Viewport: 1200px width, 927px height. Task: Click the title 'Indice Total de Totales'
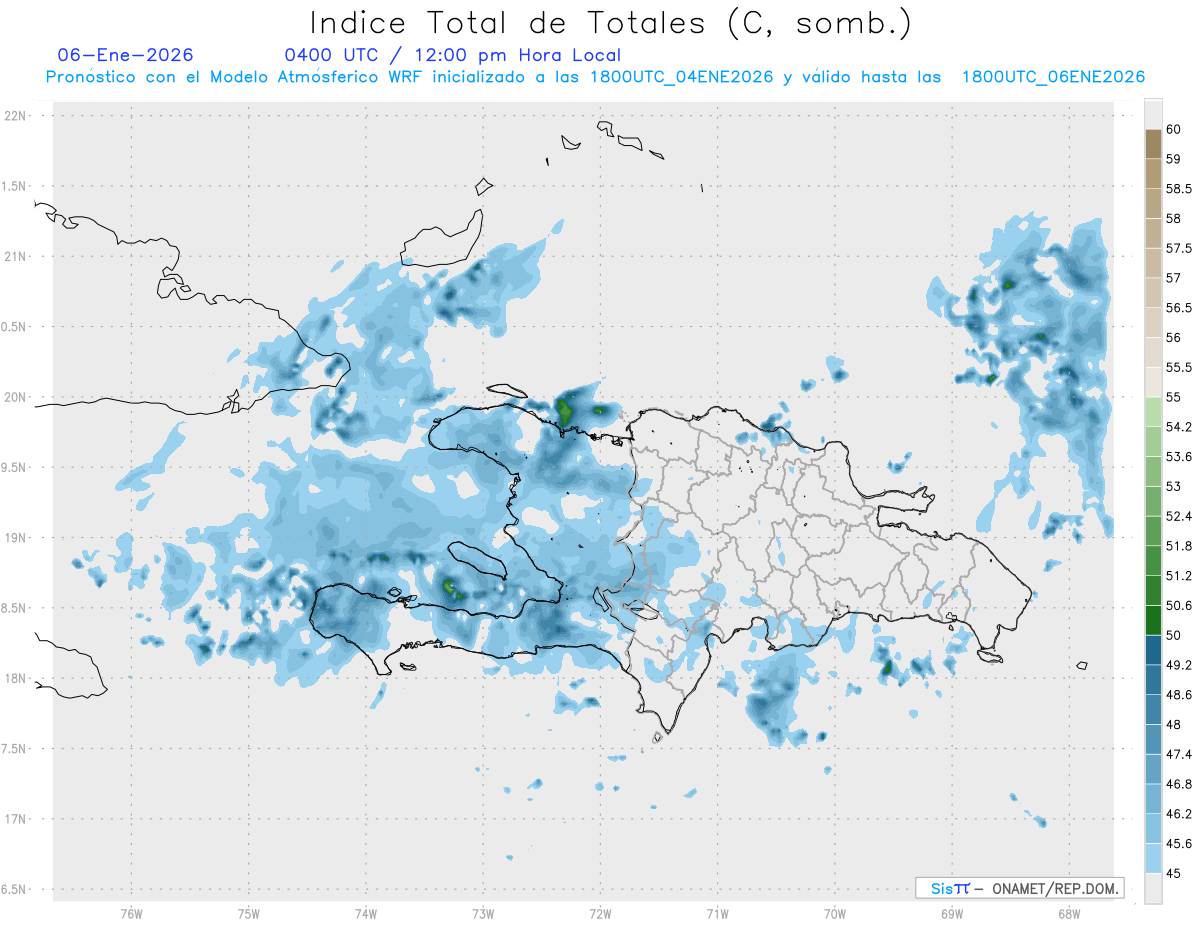[x=513, y=22]
